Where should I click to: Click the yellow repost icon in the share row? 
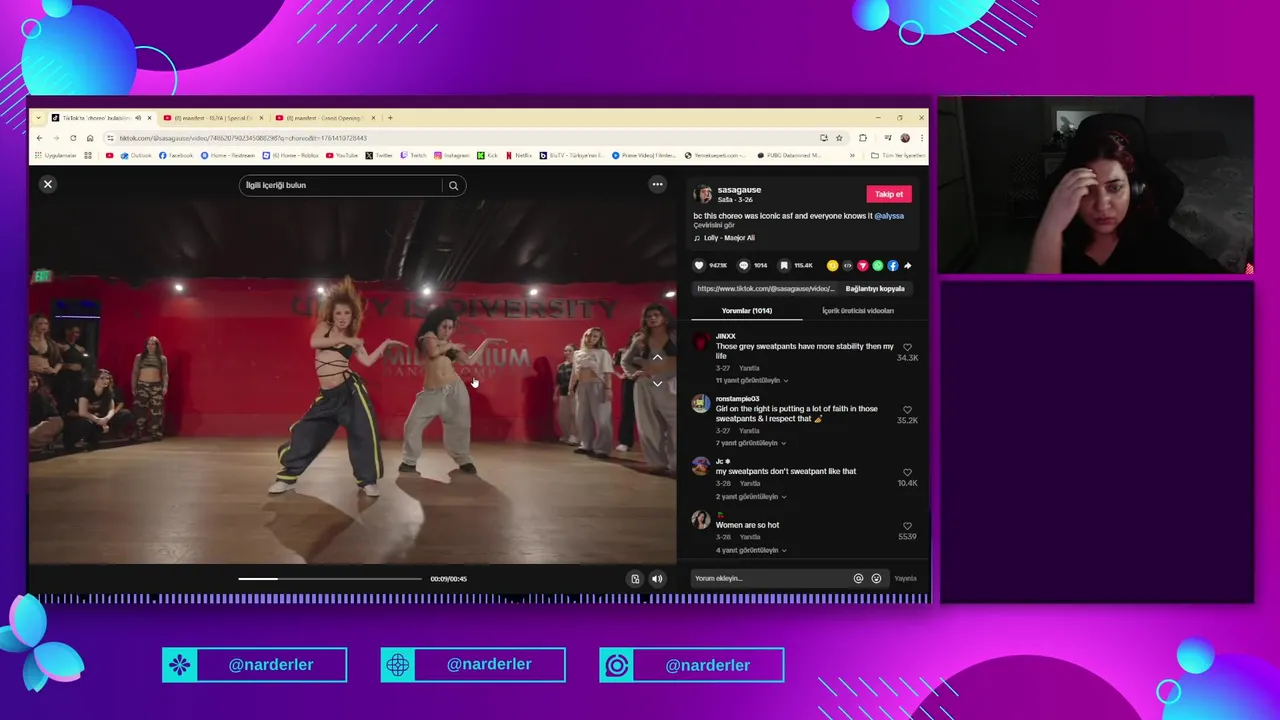(832, 266)
